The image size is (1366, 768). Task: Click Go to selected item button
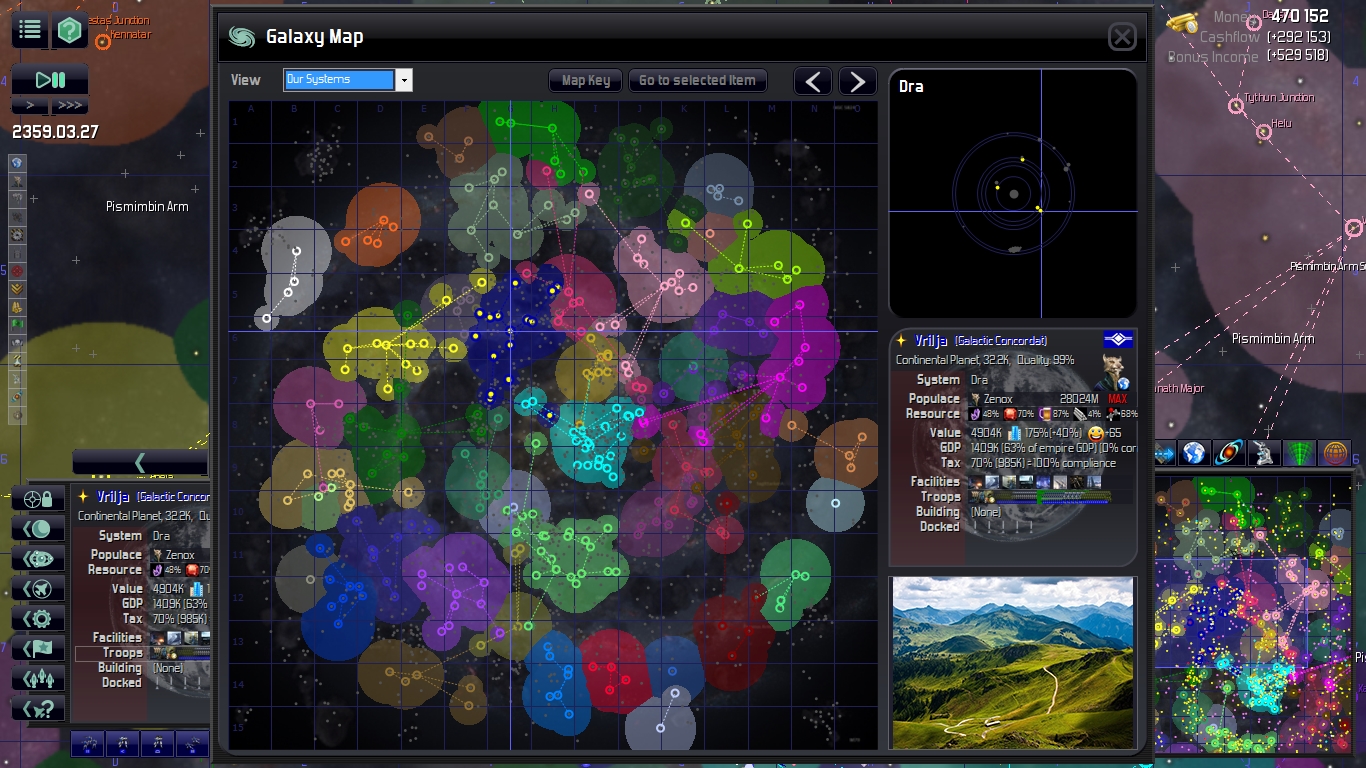point(698,81)
